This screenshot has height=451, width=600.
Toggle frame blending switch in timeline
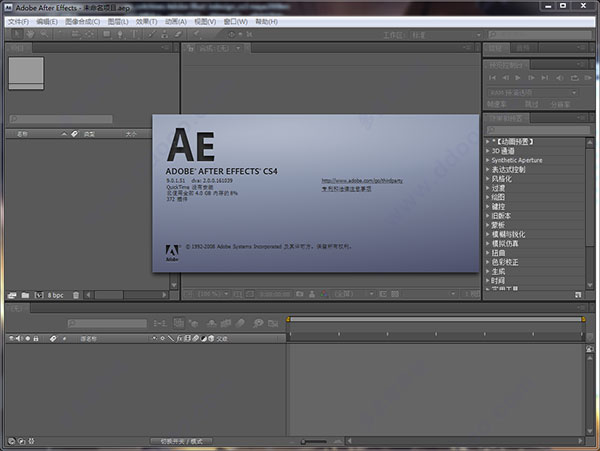[226, 324]
